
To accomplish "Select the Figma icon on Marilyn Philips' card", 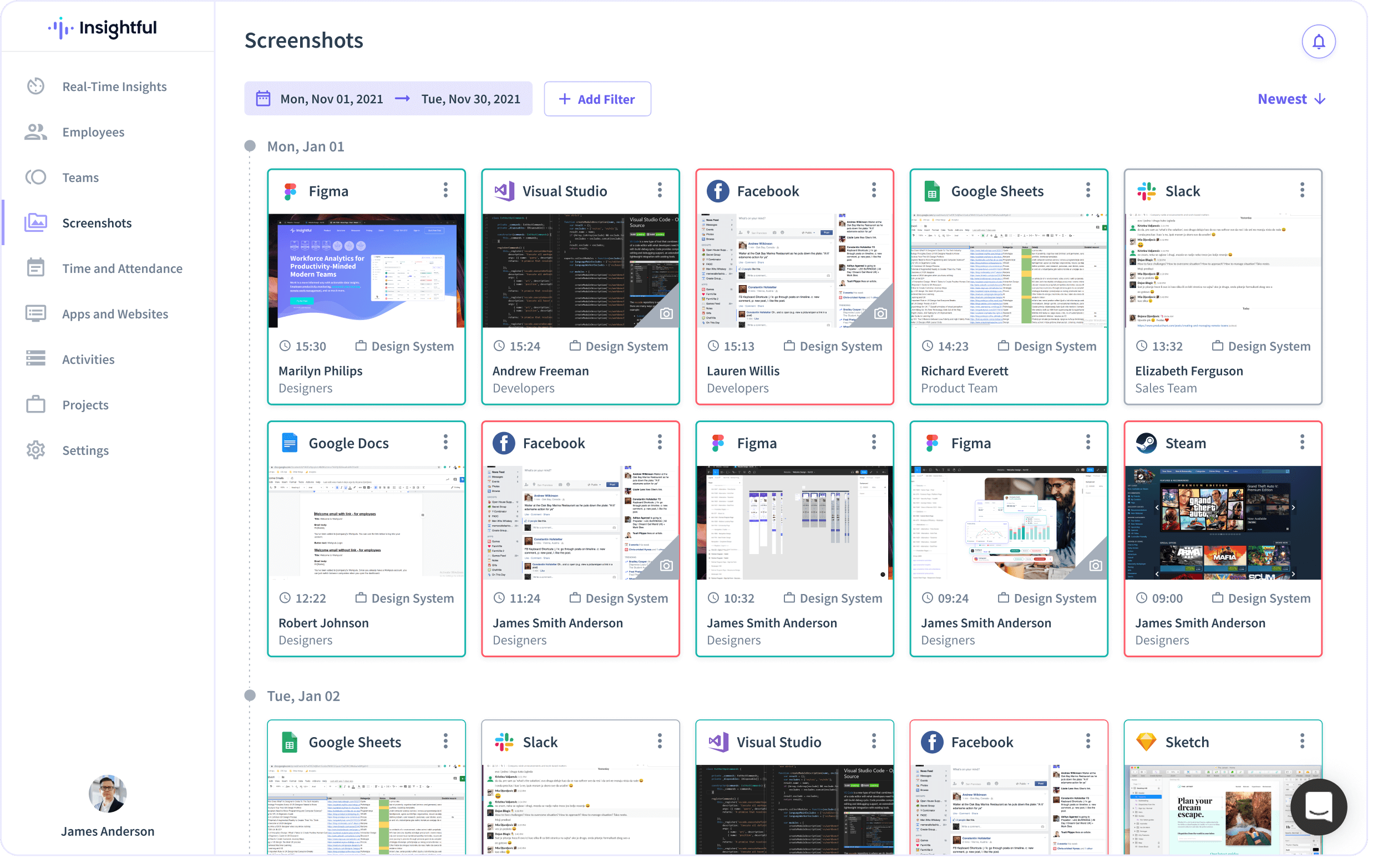I will (x=291, y=191).
